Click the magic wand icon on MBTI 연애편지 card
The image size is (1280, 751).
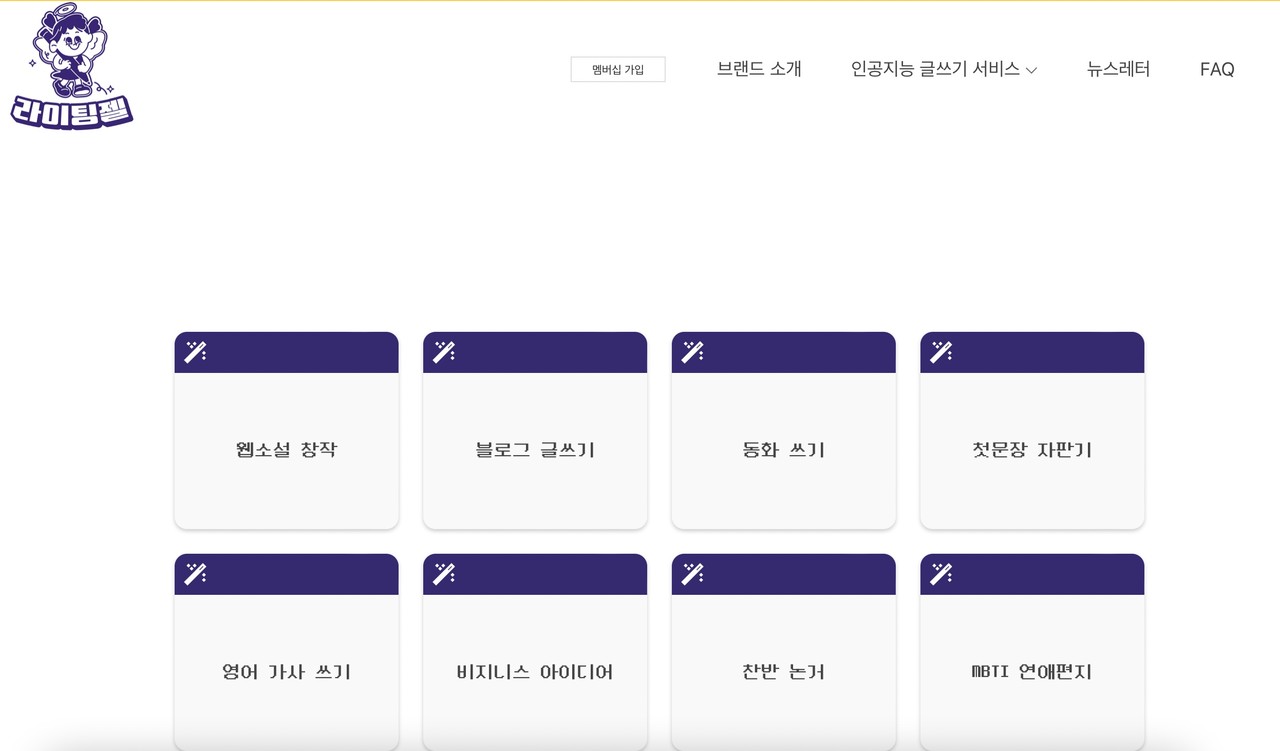[x=941, y=574]
